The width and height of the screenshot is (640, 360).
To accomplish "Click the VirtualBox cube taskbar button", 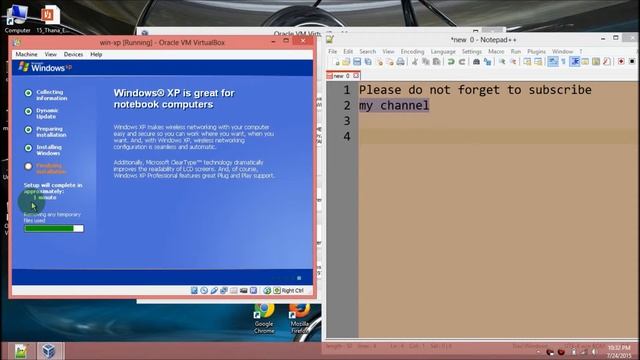I will 49,351.
